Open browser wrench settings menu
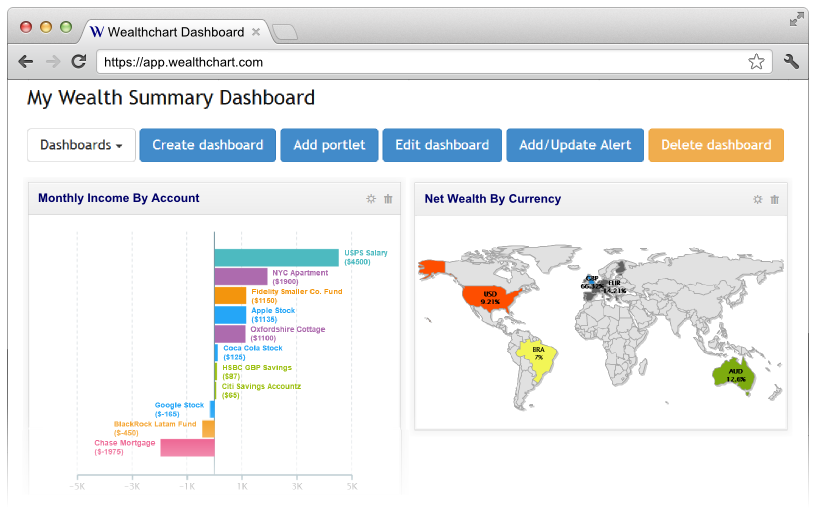 click(791, 61)
